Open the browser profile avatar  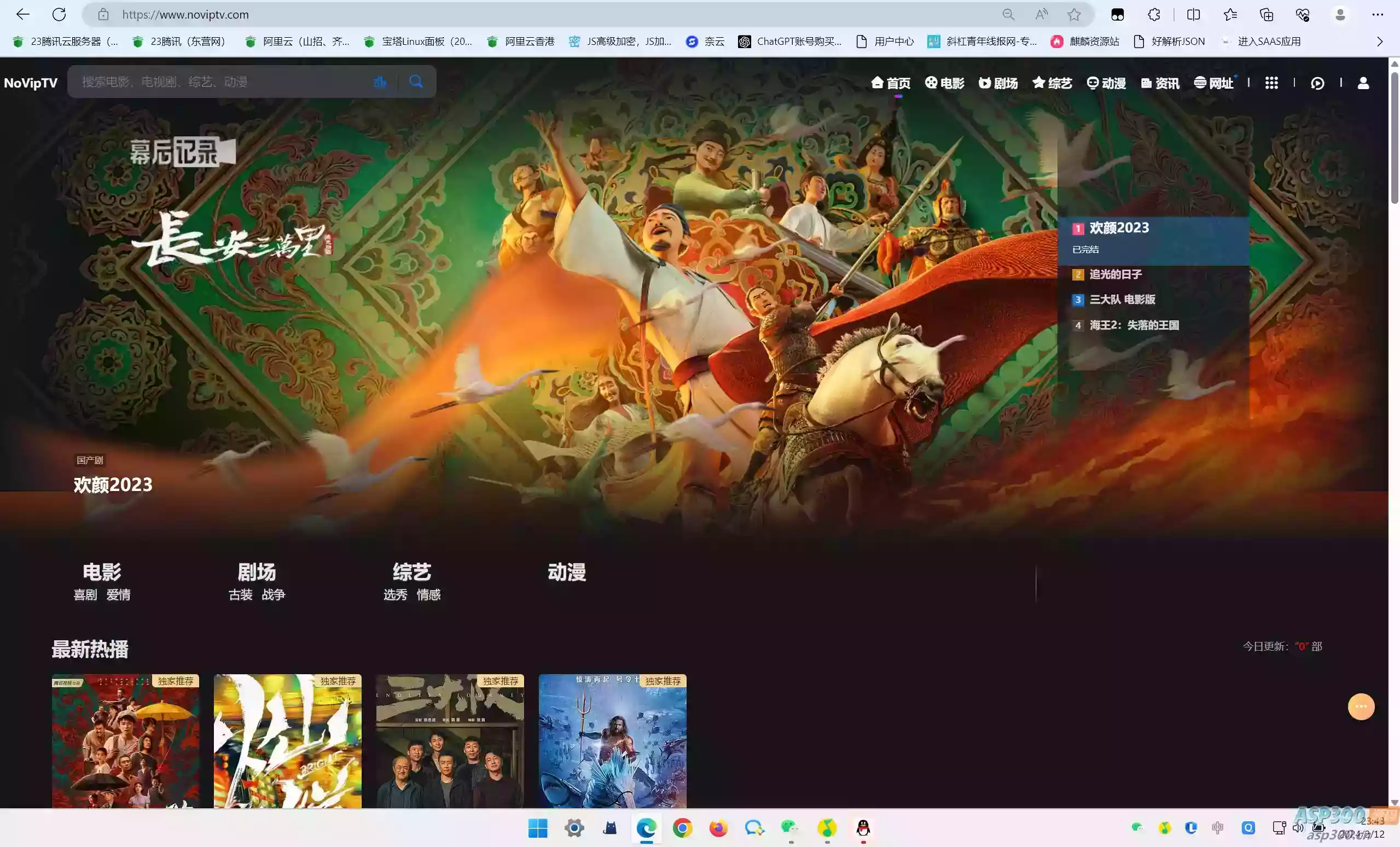pos(1340,15)
